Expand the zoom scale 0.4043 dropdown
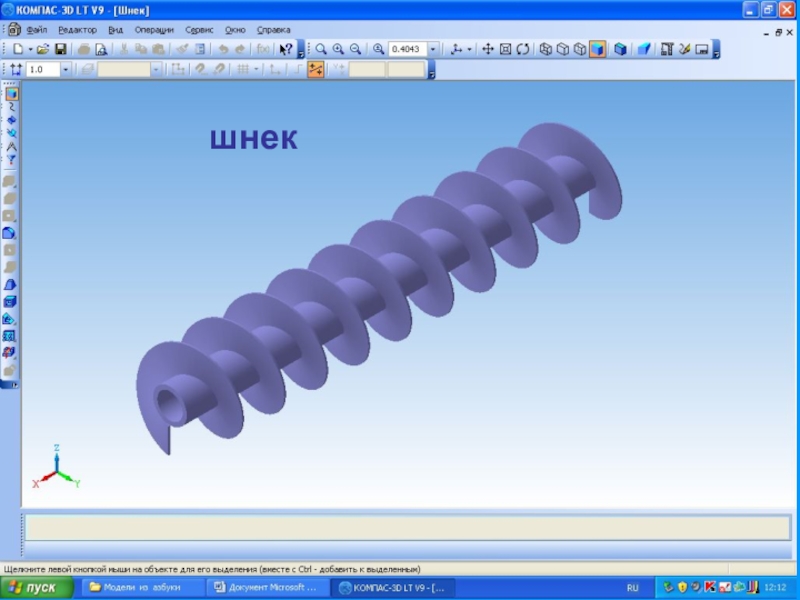The image size is (800, 600). click(x=433, y=49)
